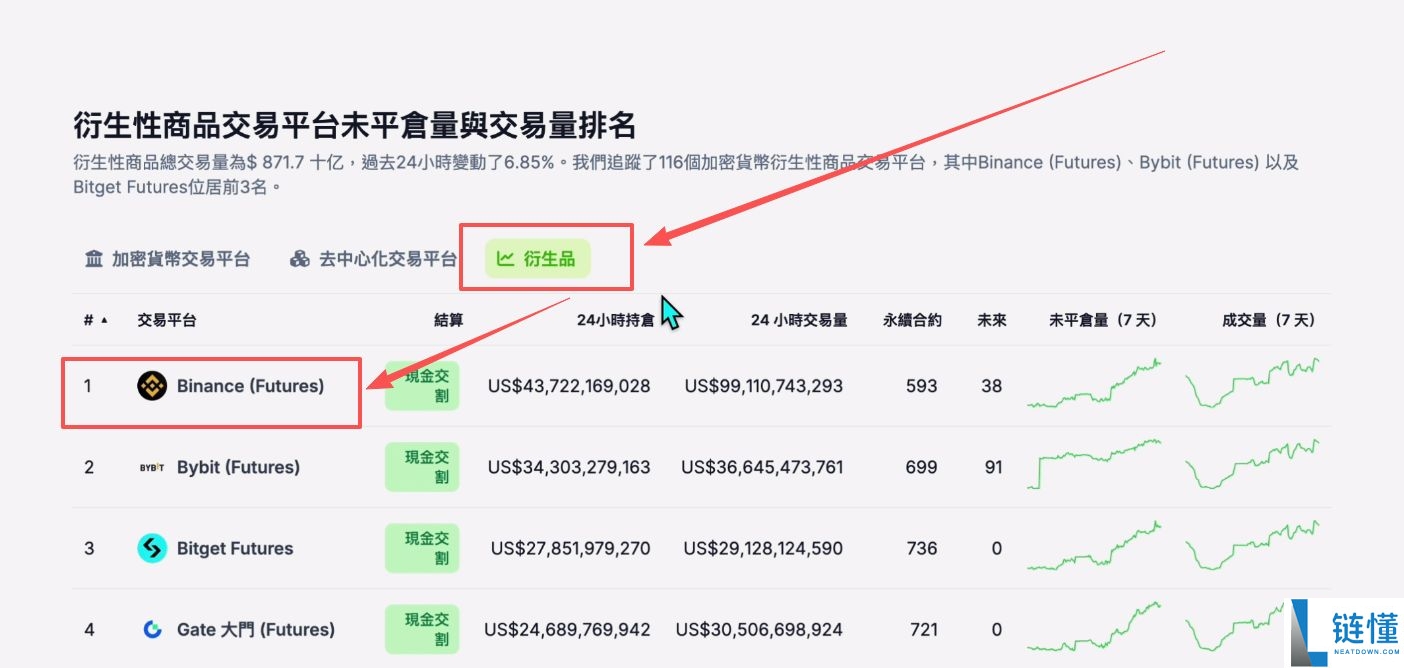Click Binance futures count 38
Screen dimensions: 1404x668
pos(991,386)
